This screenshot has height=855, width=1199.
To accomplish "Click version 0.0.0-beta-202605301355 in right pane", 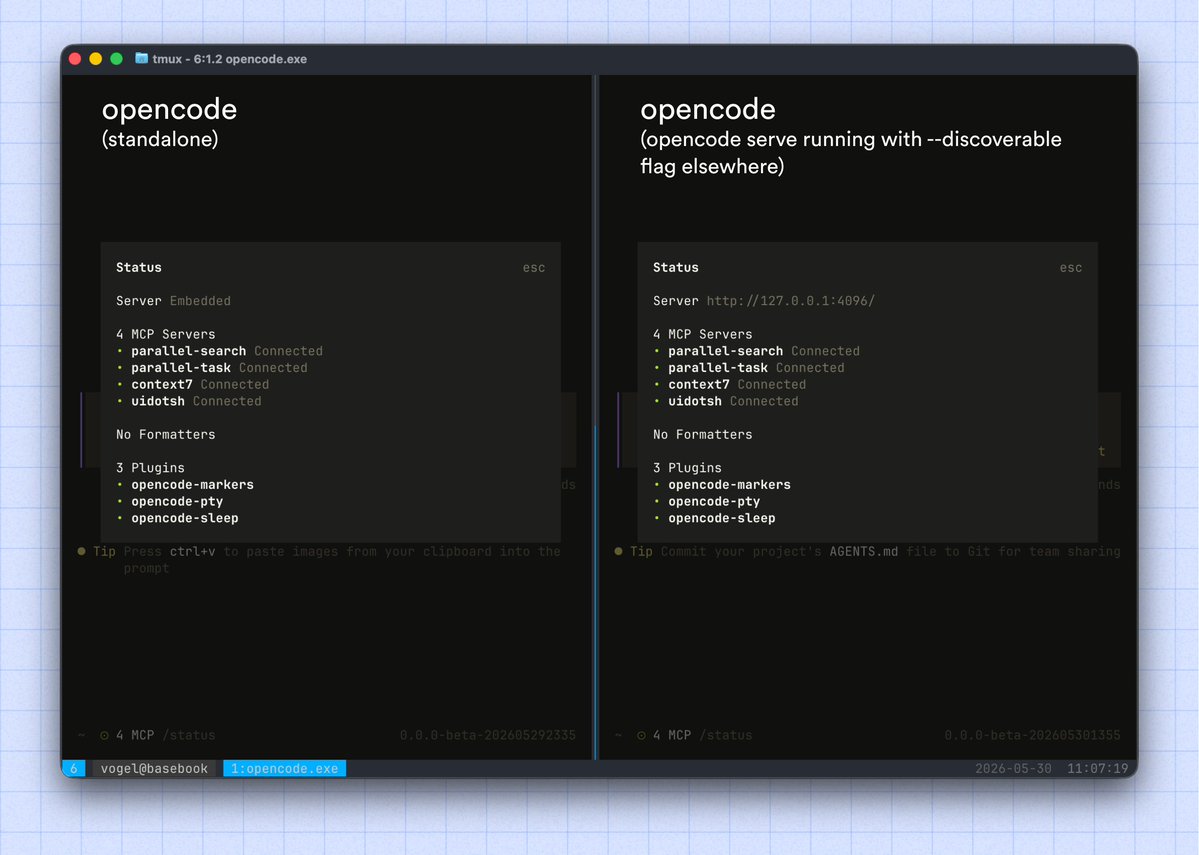I will click(x=1032, y=736).
